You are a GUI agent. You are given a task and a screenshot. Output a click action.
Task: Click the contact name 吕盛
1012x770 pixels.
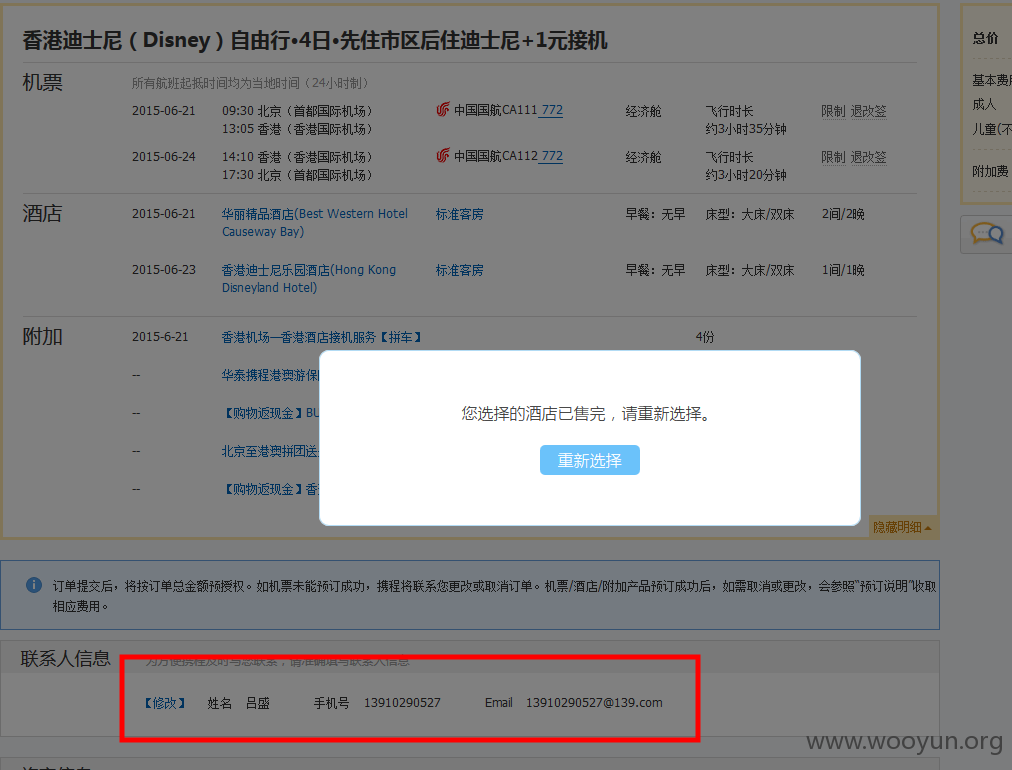258,703
